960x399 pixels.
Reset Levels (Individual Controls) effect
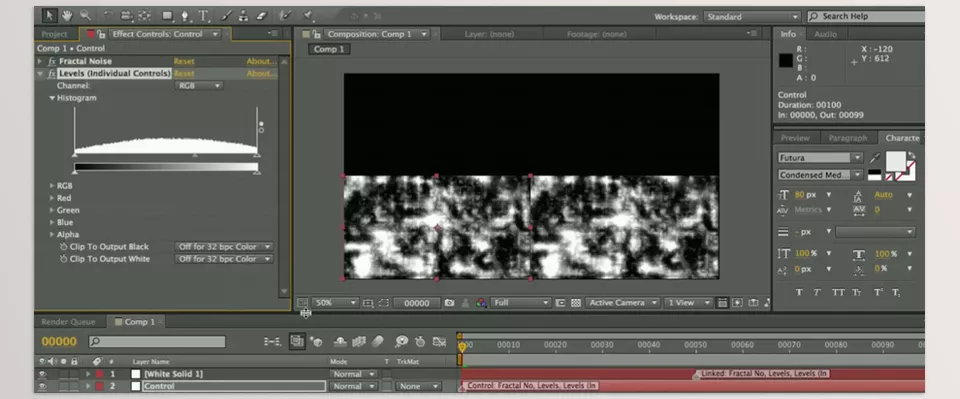pos(184,73)
